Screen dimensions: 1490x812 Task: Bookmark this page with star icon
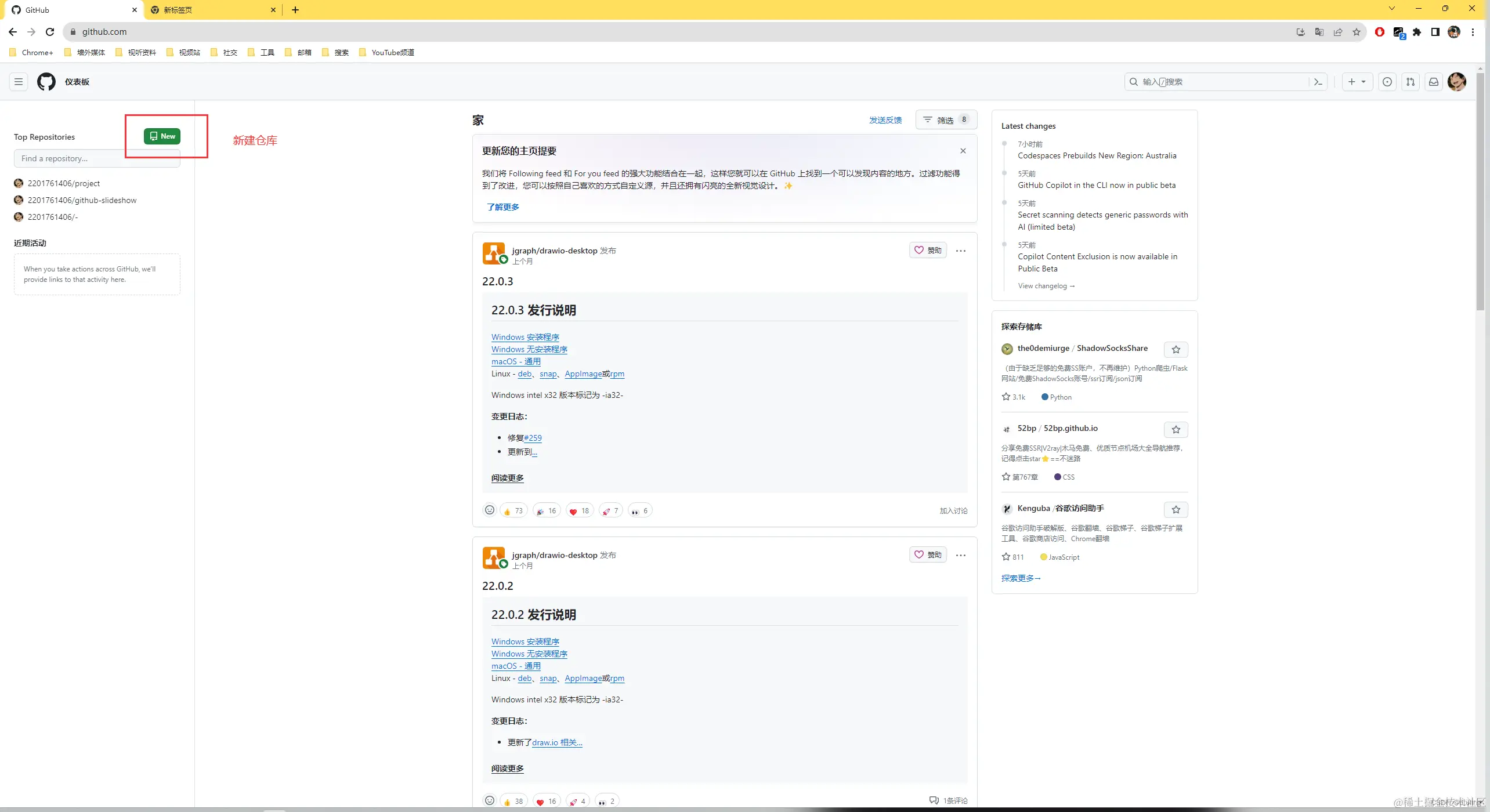(x=1357, y=32)
